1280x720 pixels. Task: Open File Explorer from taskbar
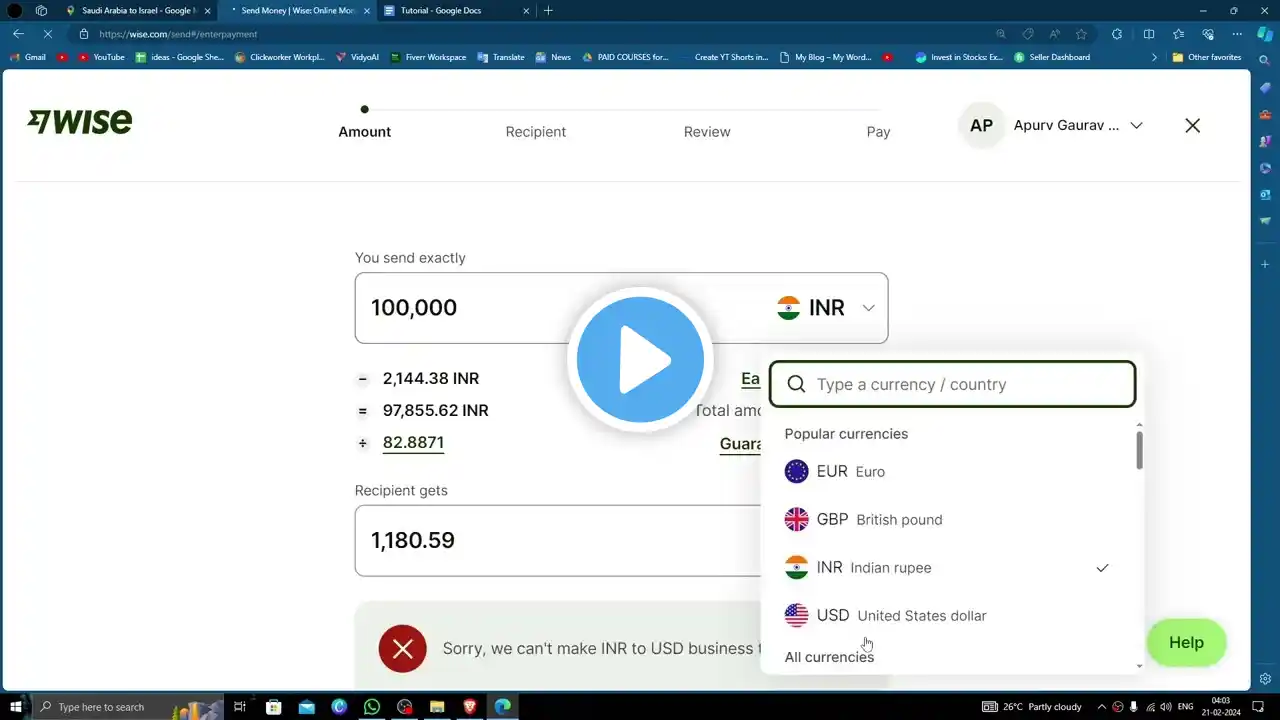437,707
